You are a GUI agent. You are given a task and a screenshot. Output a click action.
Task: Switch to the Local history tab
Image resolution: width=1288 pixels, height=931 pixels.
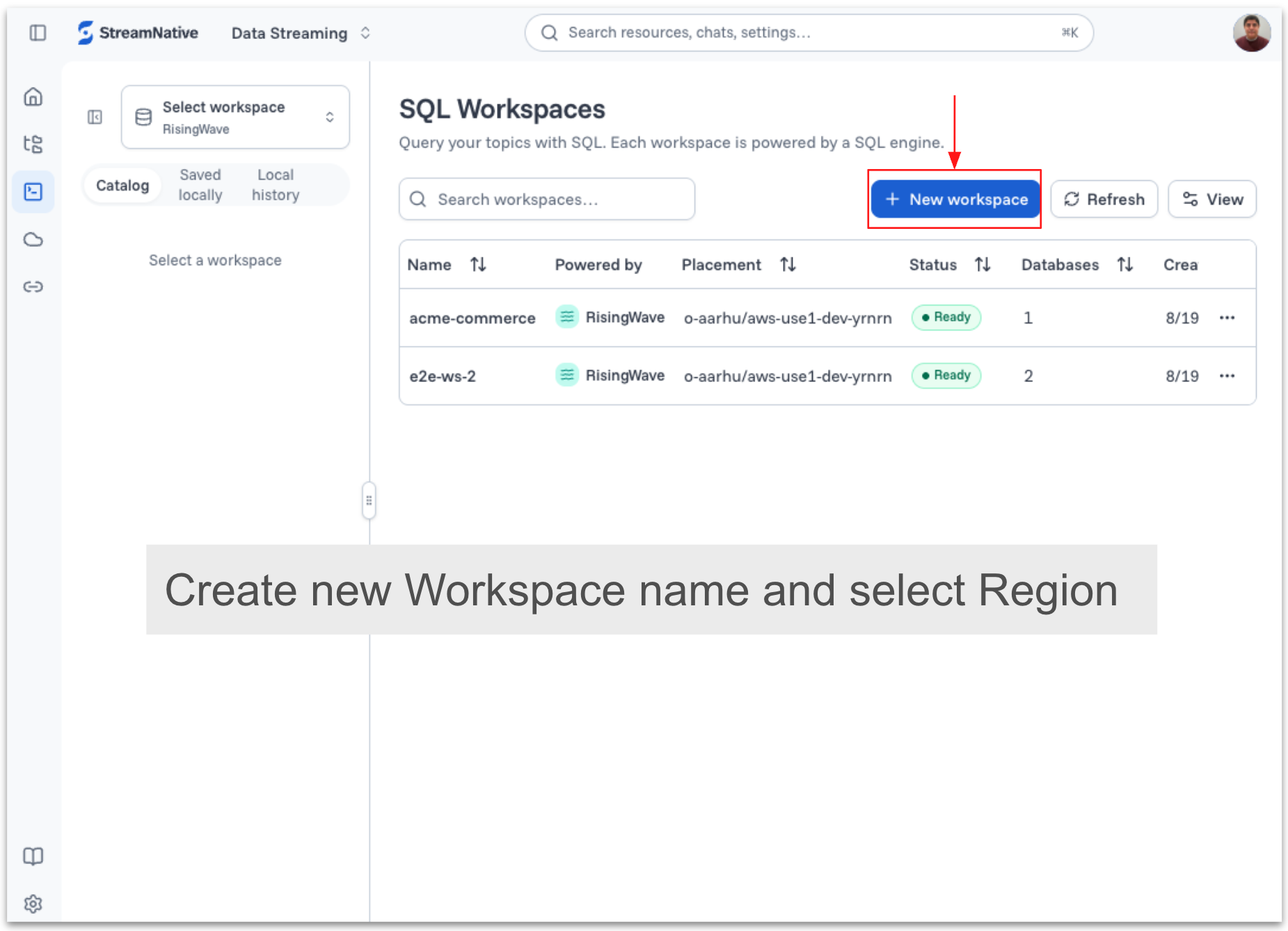pos(276,185)
